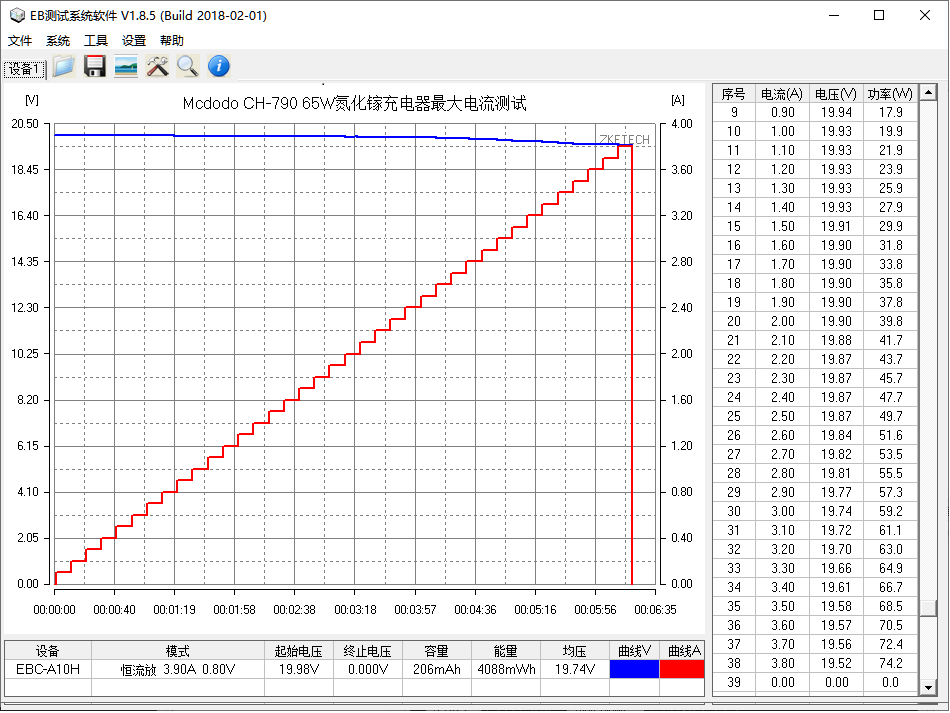Click the blue info icon

(x=219, y=66)
